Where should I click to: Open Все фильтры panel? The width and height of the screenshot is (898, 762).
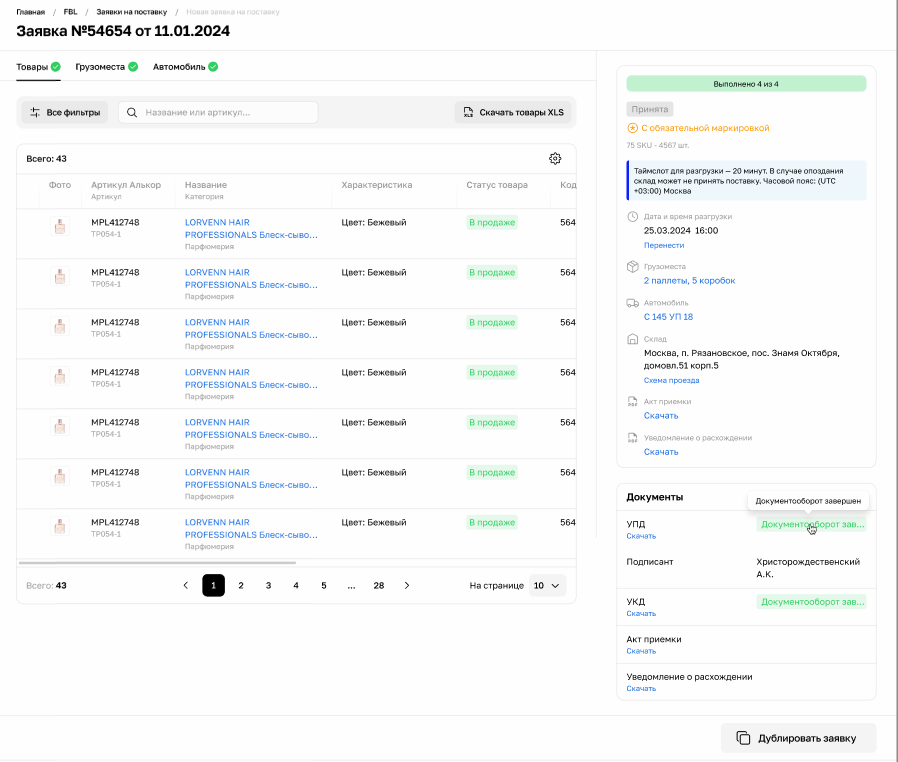pyautogui.click(x=65, y=112)
